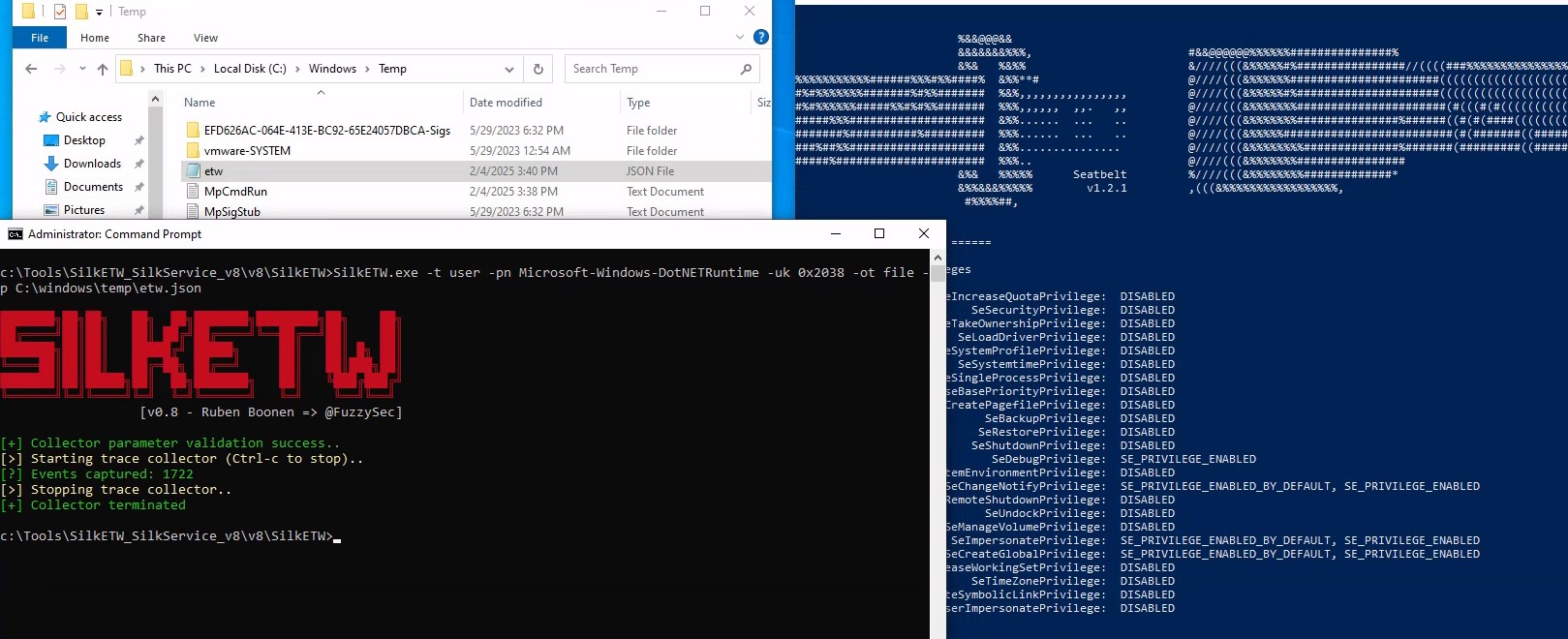
Task: Click the folder icon in the address bar
Action: click(126, 68)
